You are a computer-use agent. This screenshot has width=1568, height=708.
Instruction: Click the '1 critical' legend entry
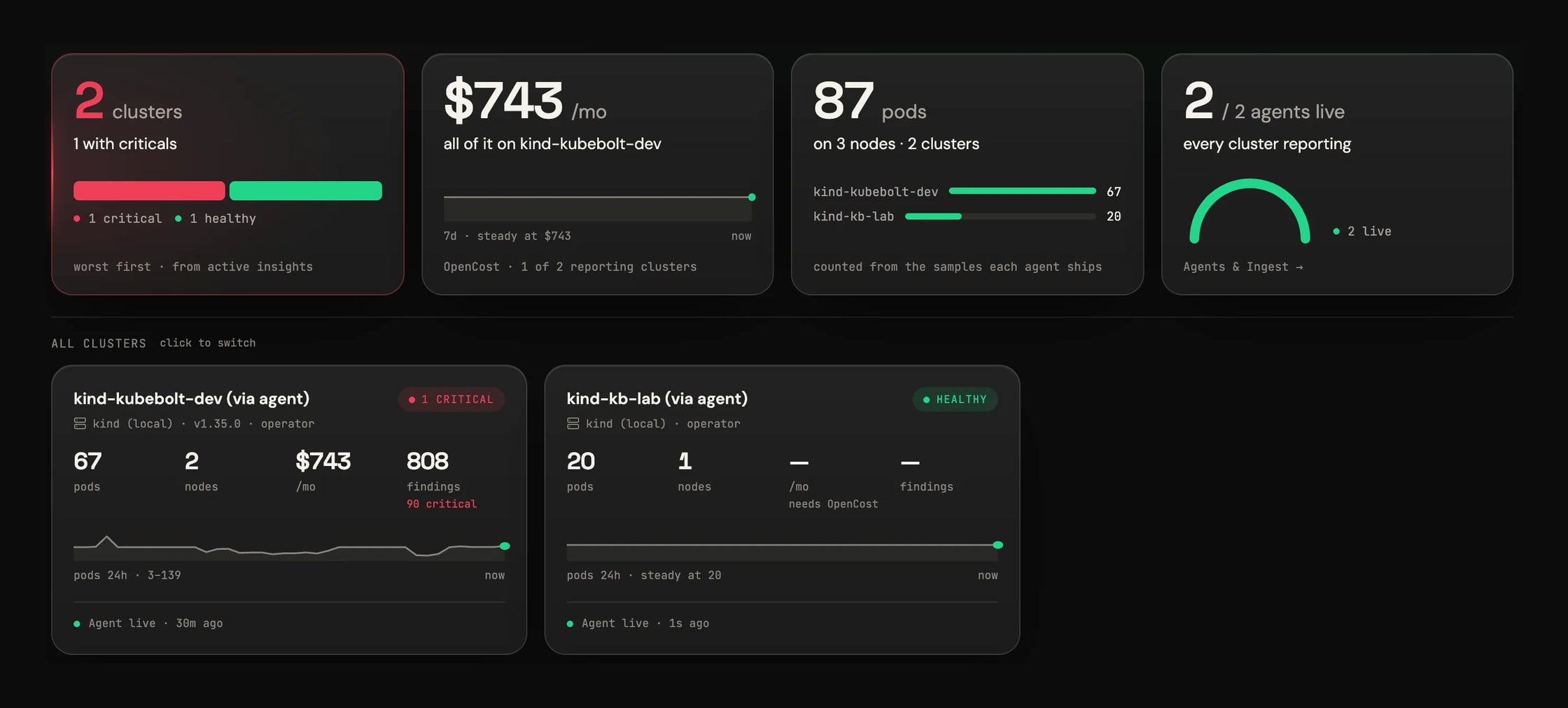(118, 218)
